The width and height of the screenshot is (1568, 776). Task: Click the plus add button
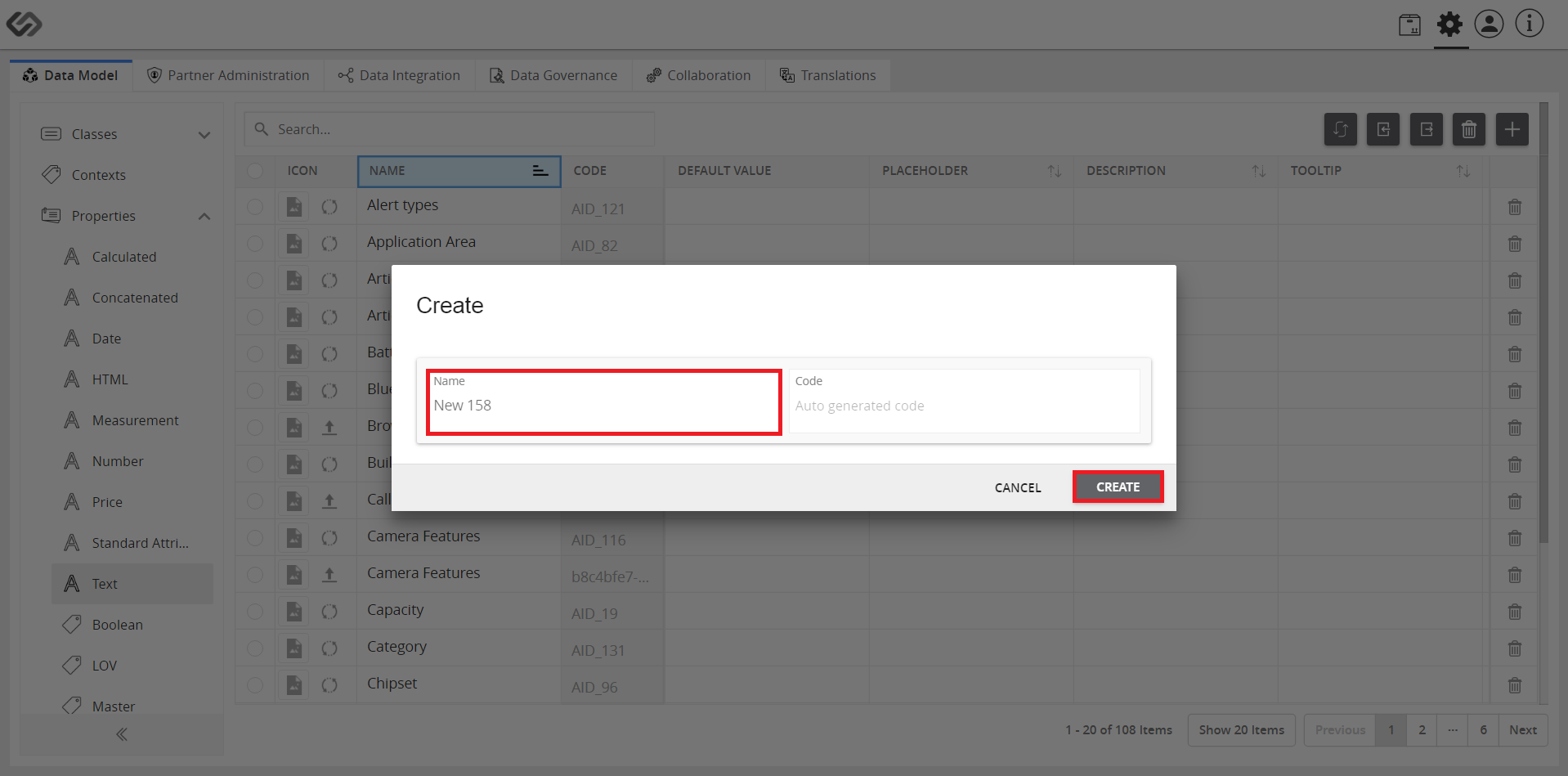point(1512,129)
